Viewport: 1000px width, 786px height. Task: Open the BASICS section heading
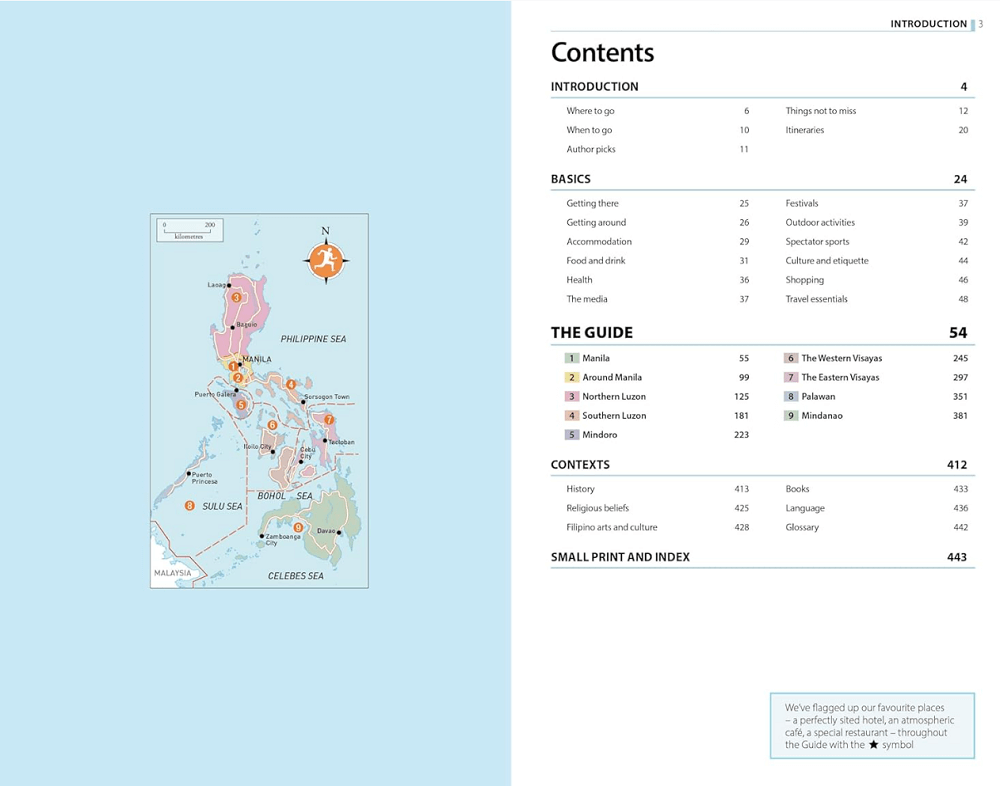click(570, 180)
